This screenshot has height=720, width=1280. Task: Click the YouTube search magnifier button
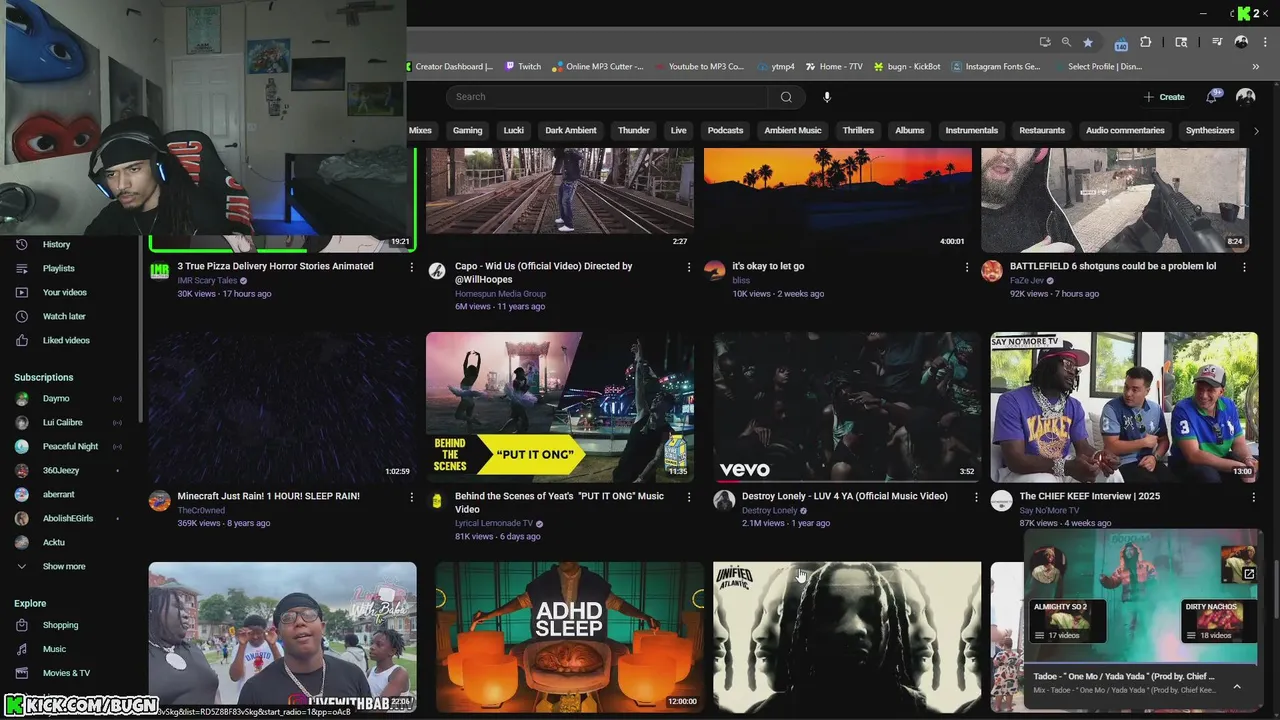tap(786, 97)
